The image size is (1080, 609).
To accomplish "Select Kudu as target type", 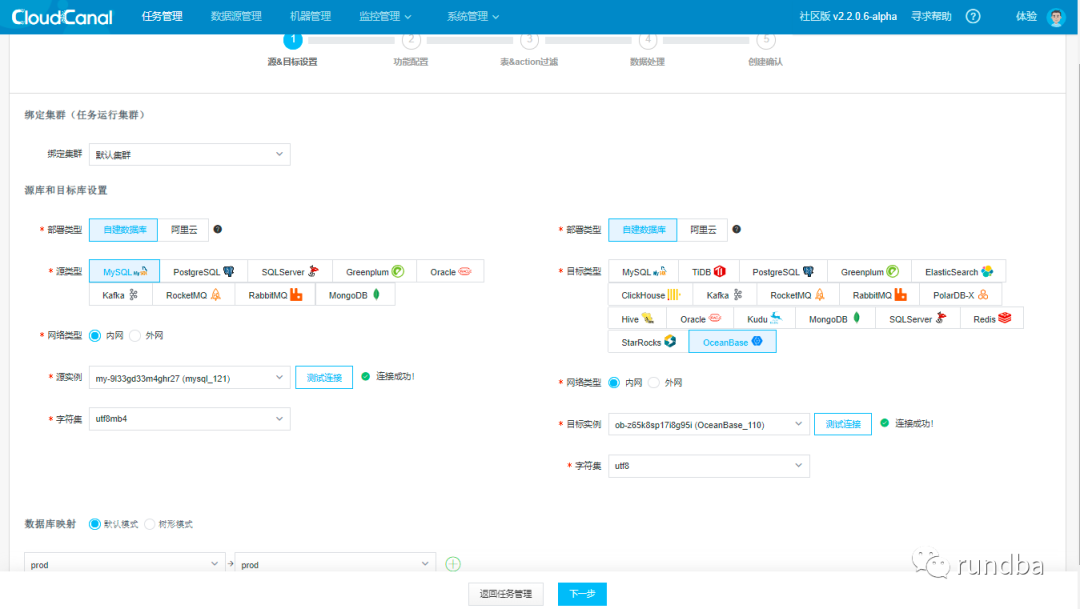I will click(x=765, y=319).
